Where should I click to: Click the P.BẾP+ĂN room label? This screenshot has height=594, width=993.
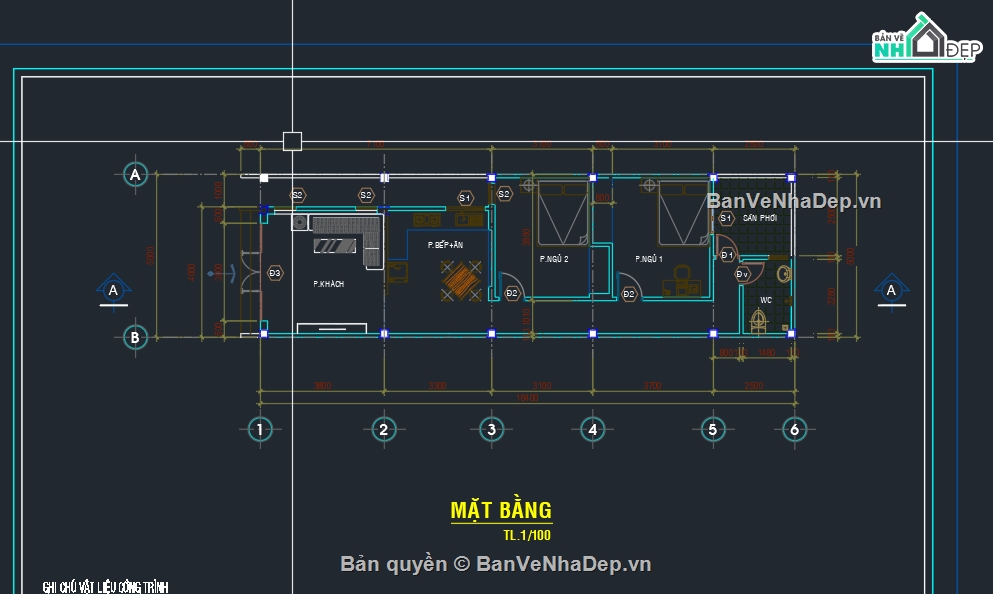click(445, 244)
